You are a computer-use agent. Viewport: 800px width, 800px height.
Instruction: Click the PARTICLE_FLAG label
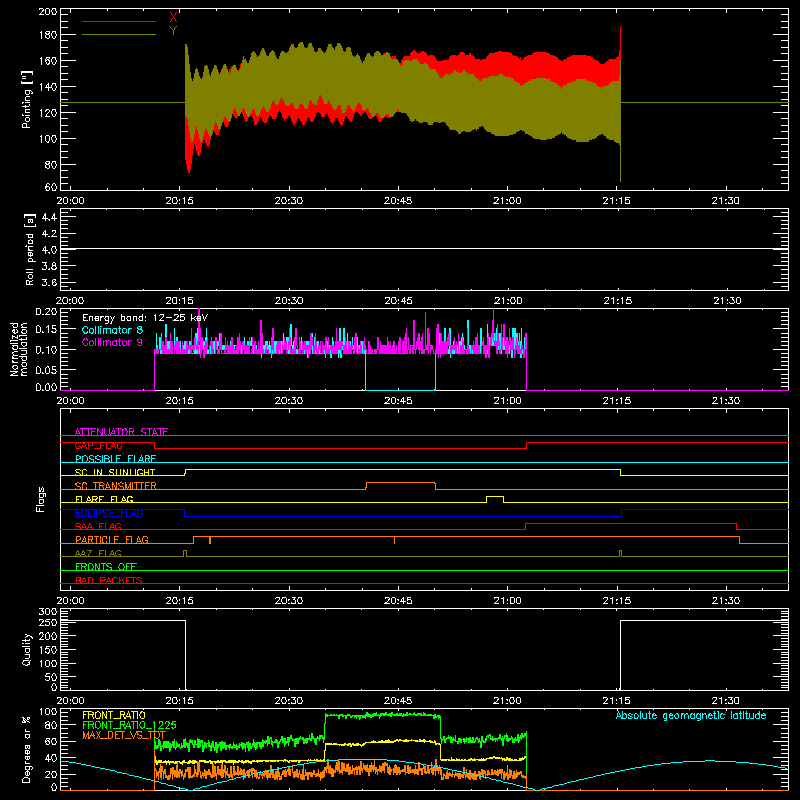pyautogui.click(x=112, y=540)
